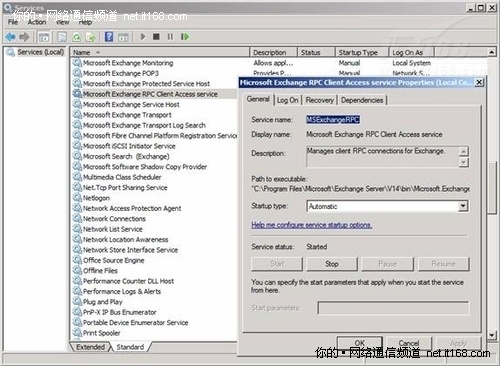Screen dimensions: 500x366
Task: Switch to the Dependencies tab
Action: [362, 100]
